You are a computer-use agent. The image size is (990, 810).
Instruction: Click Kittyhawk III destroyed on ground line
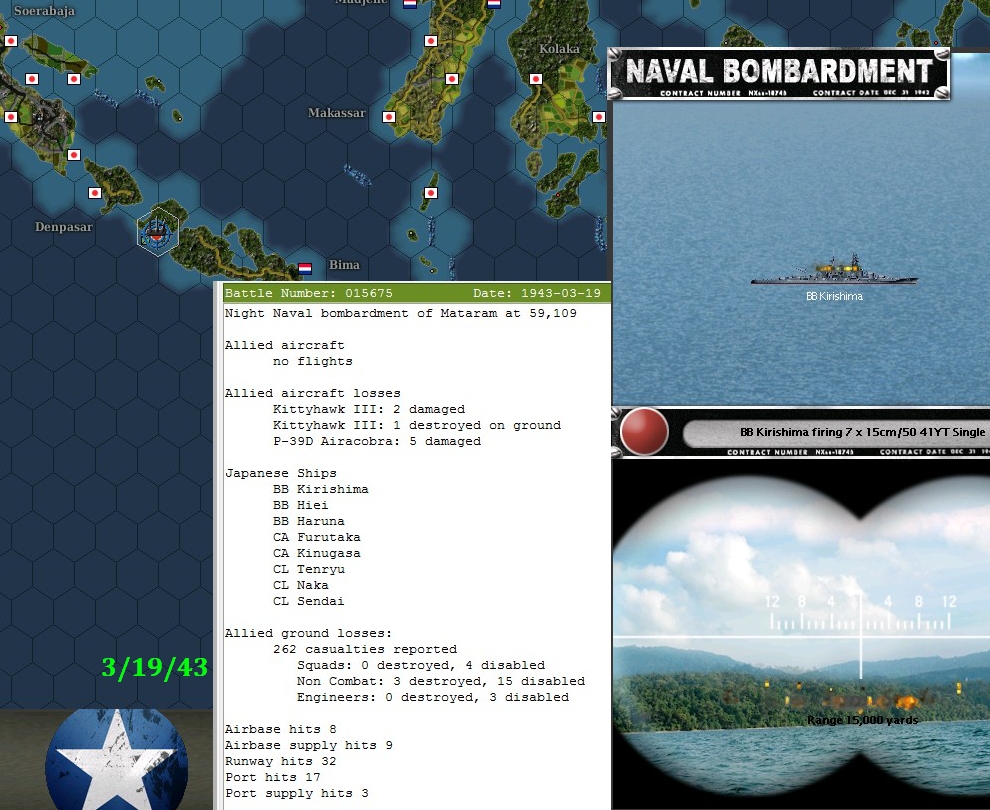click(x=417, y=426)
